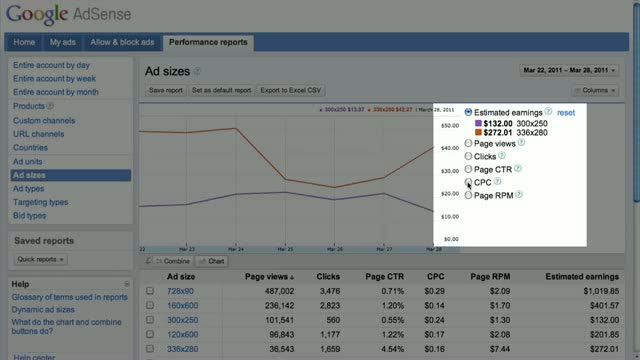Click the Combine button
This screenshot has width=640, height=360.
coord(173,261)
